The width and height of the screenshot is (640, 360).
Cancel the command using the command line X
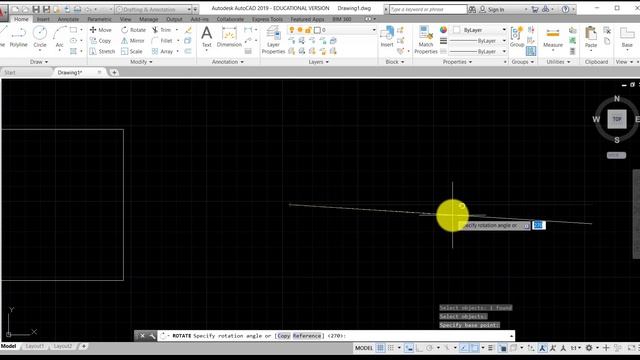(x=142, y=336)
